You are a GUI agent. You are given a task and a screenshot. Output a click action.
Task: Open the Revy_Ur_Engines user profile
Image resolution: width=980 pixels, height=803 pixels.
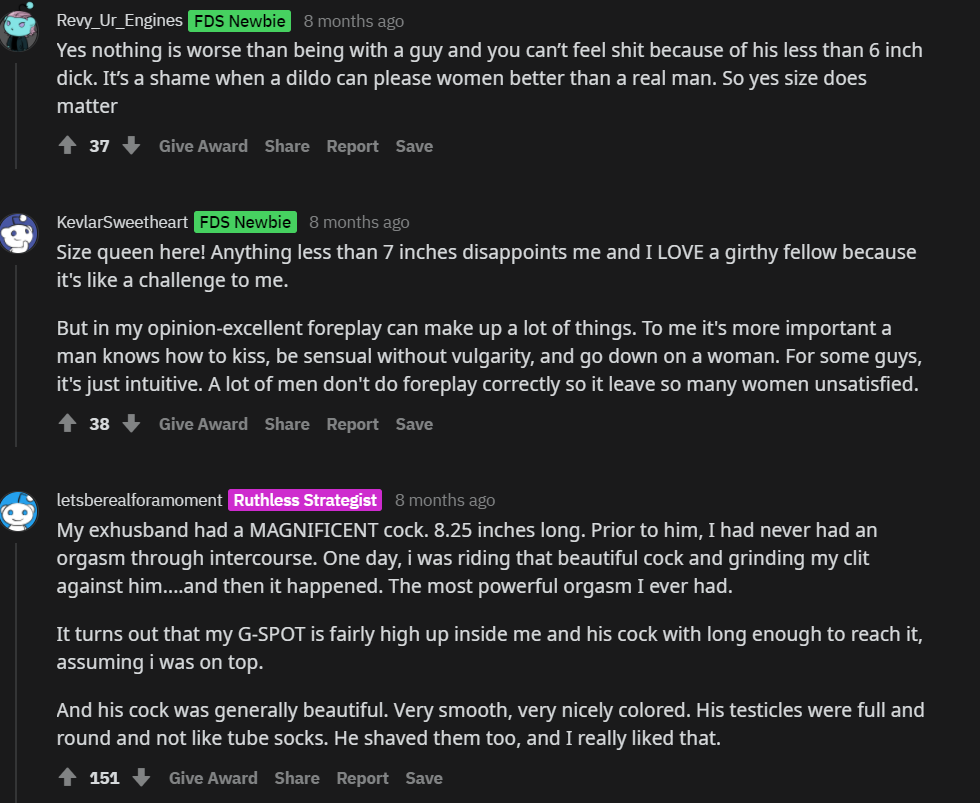click(x=119, y=20)
